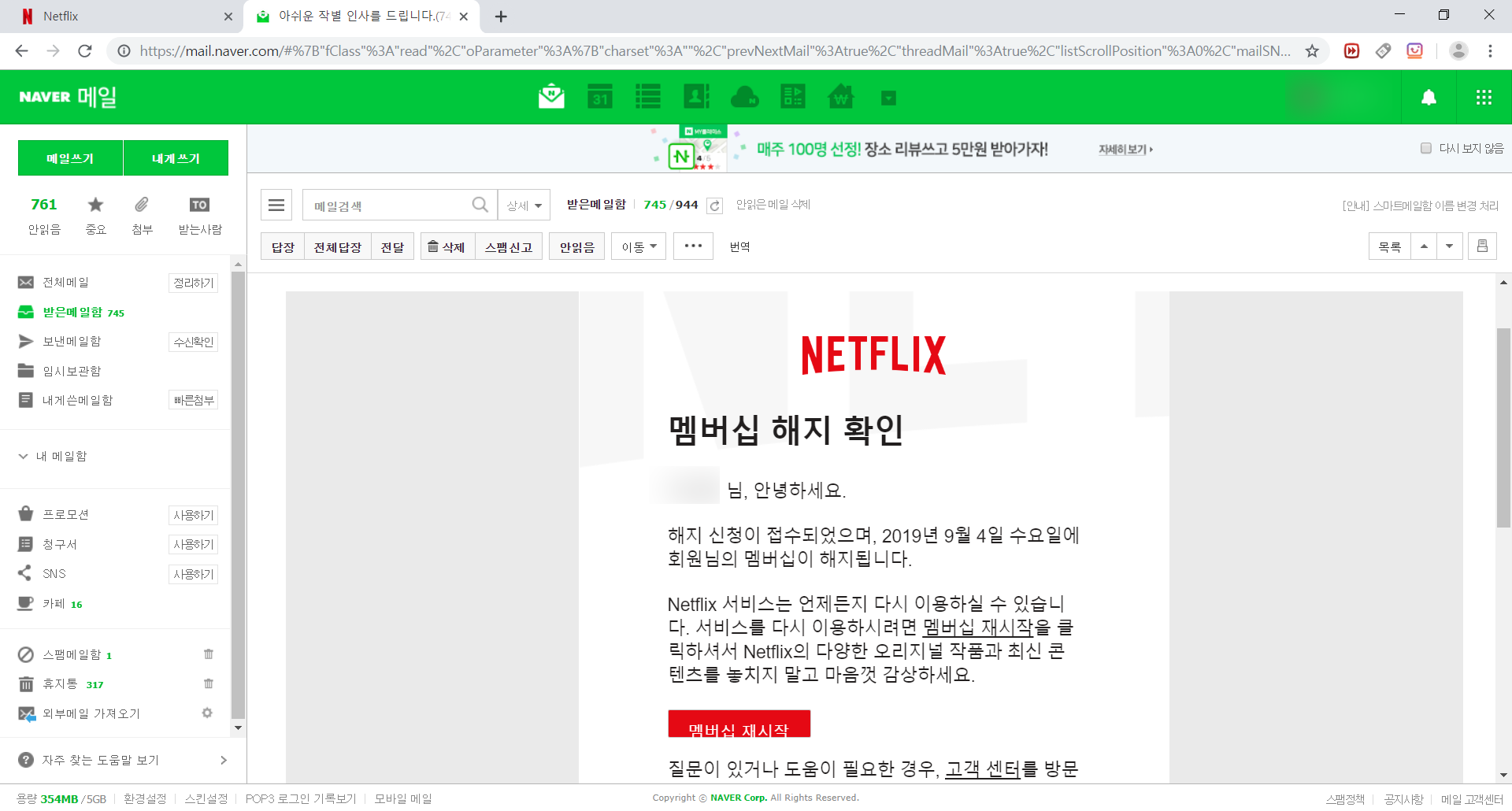1512x811 pixels.
Task: Open the Naver Memo list icon
Action: pyautogui.click(x=648, y=97)
